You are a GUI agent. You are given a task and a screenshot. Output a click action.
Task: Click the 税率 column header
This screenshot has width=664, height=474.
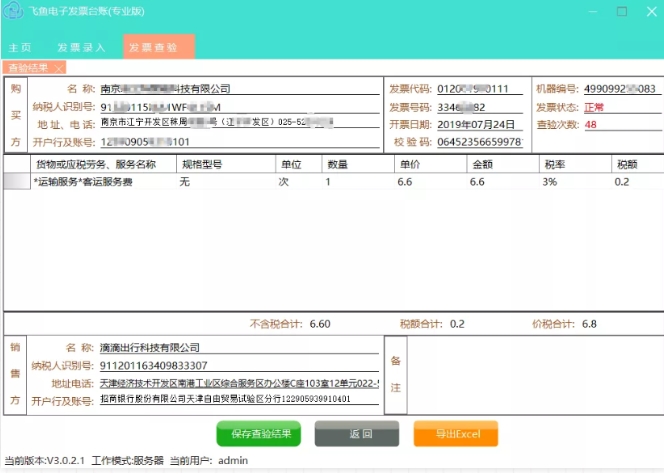pos(575,164)
